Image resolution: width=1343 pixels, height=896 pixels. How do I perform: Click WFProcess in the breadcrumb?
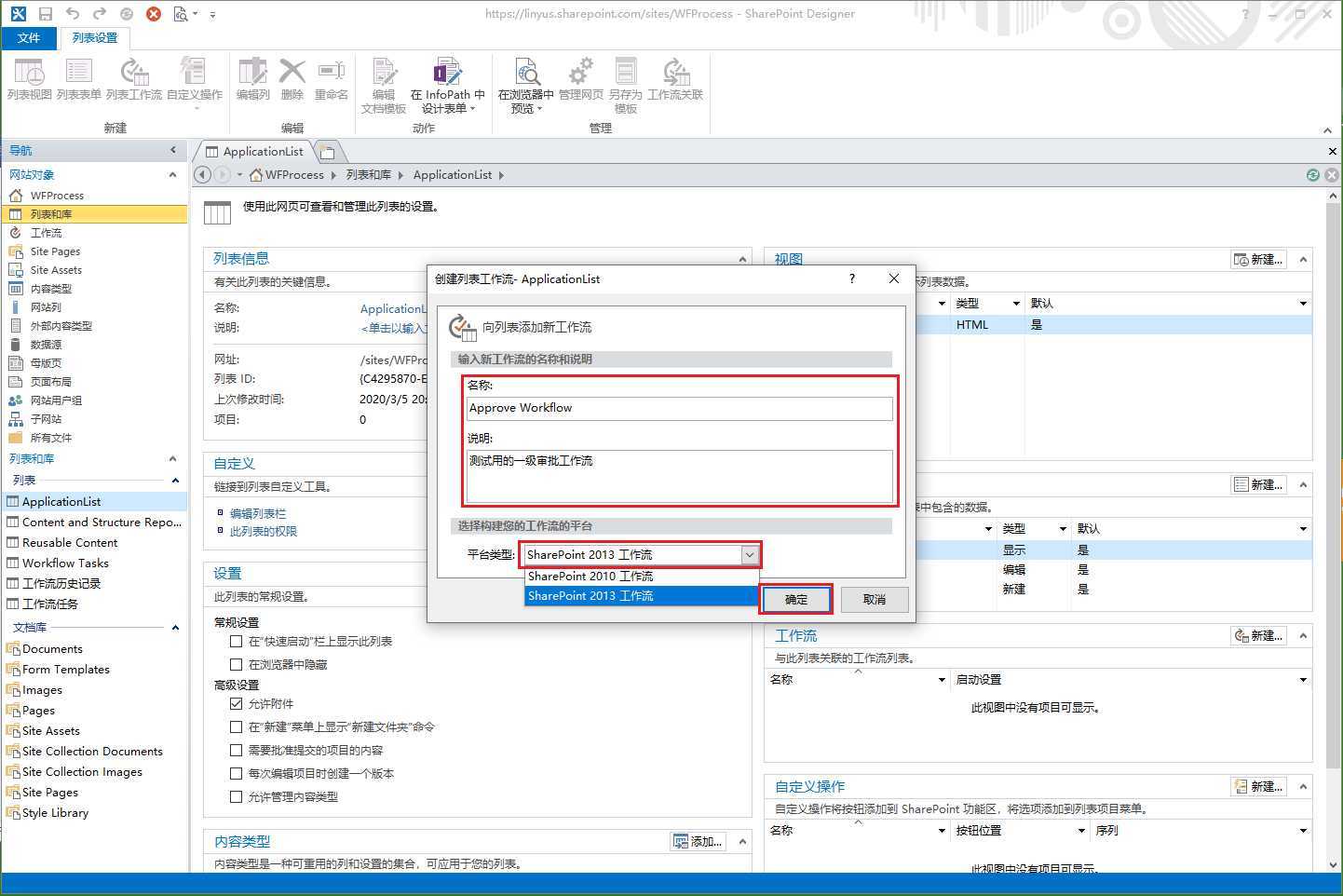point(294,174)
